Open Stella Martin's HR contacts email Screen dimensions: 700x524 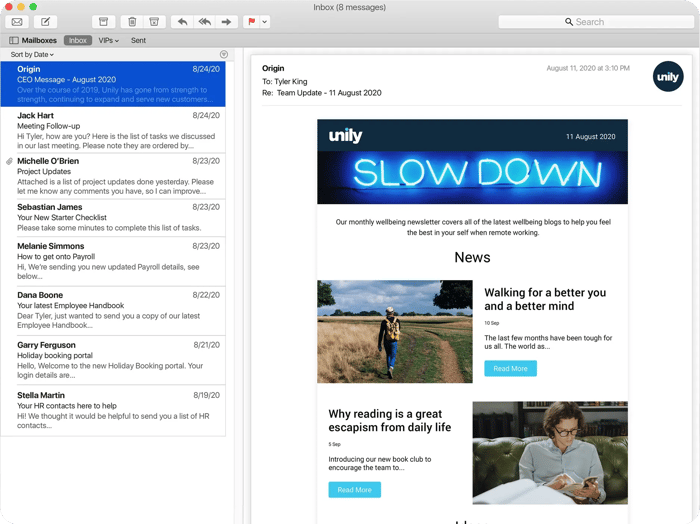coord(113,410)
